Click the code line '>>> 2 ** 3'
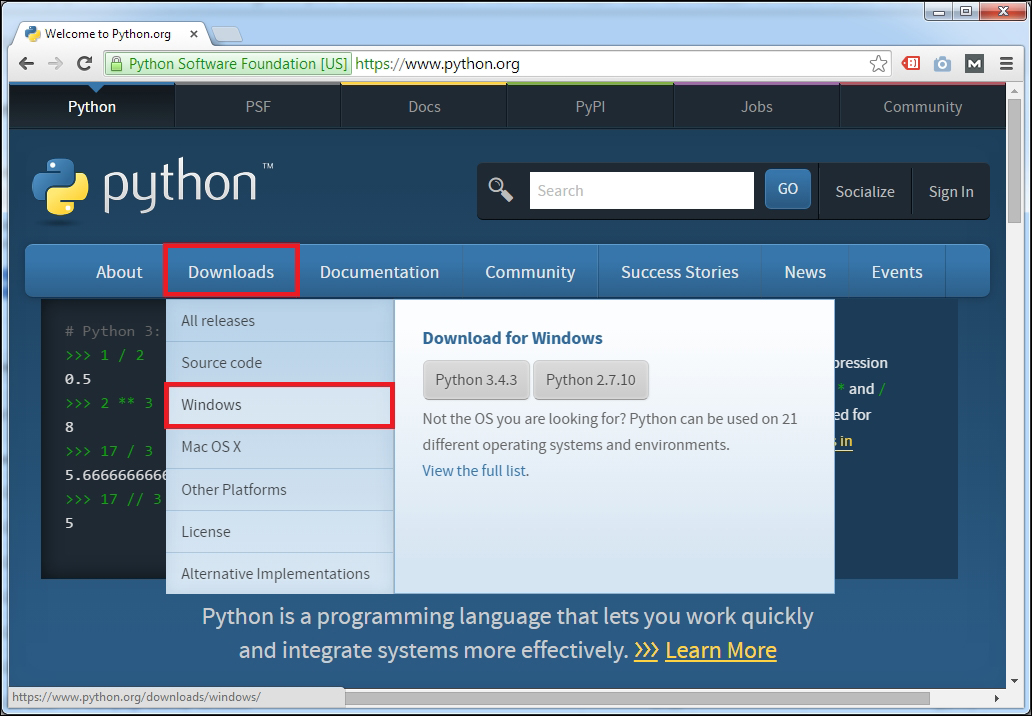Image resolution: width=1032 pixels, height=716 pixels. pos(109,403)
